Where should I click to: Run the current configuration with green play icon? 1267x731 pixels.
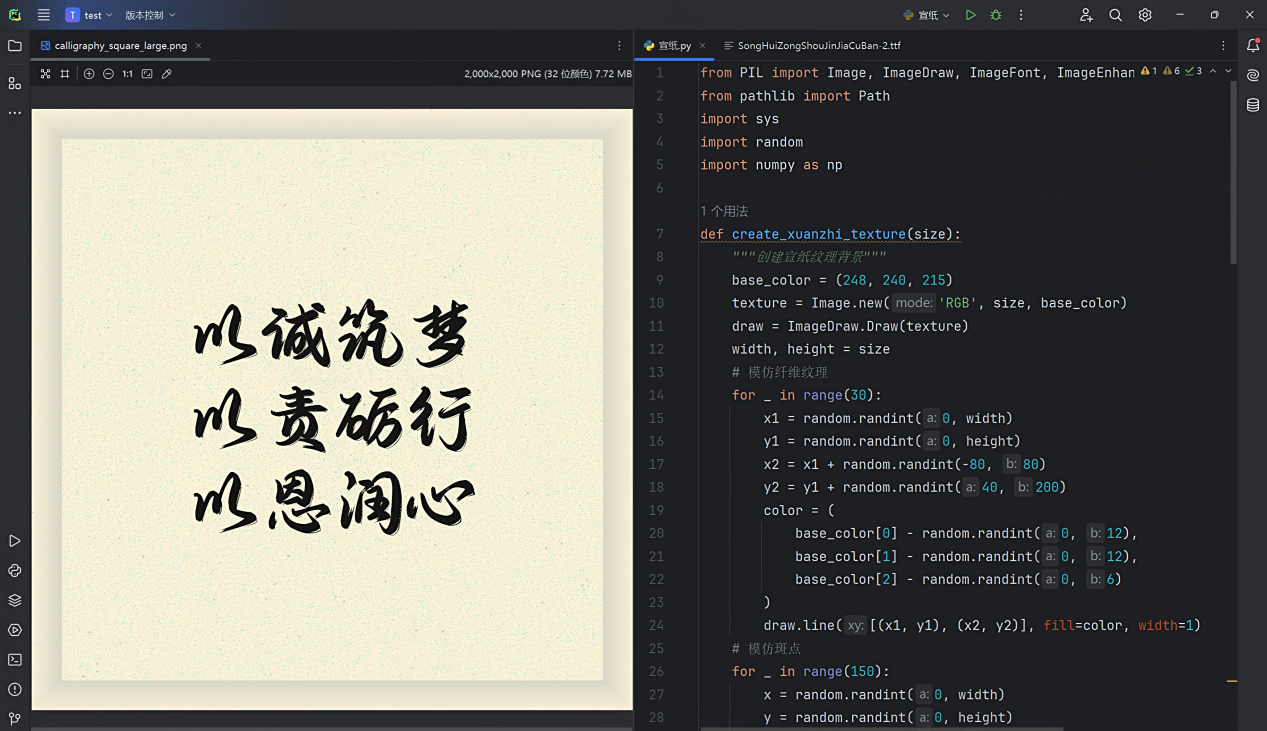970,15
